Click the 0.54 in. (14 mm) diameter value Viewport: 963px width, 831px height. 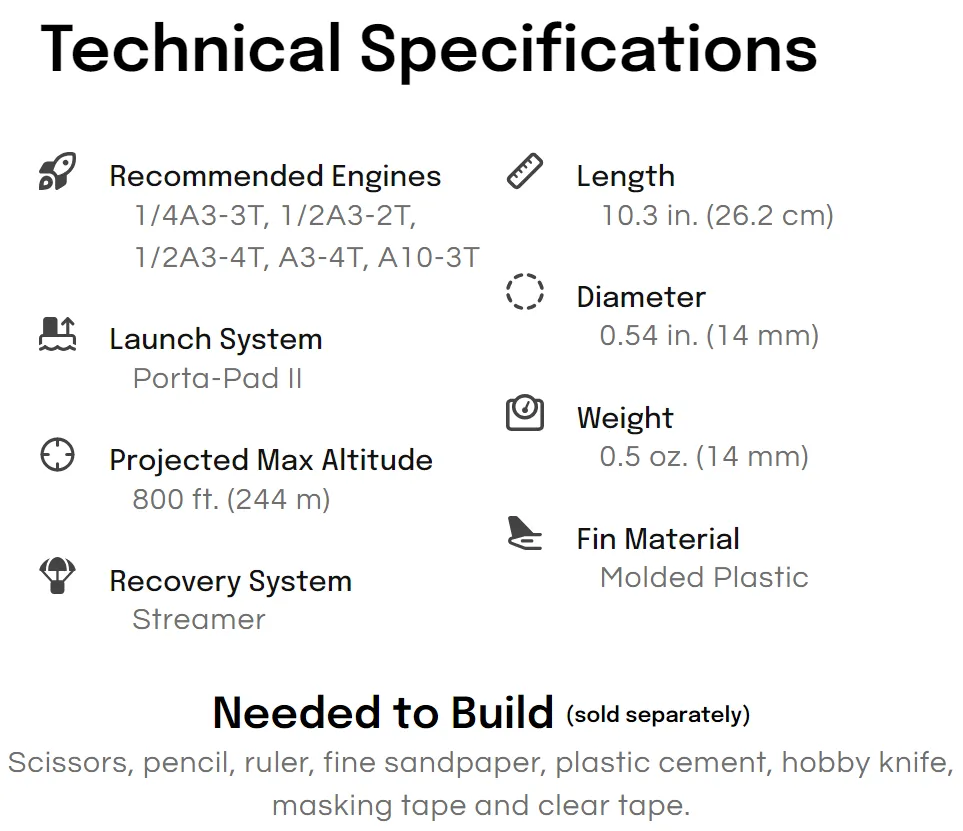(709, 336)
